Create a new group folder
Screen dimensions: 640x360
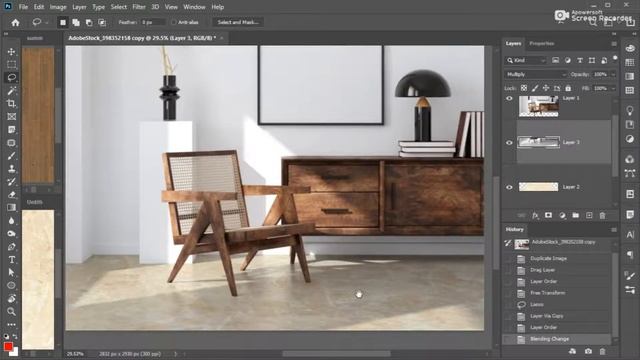[576, 216]
